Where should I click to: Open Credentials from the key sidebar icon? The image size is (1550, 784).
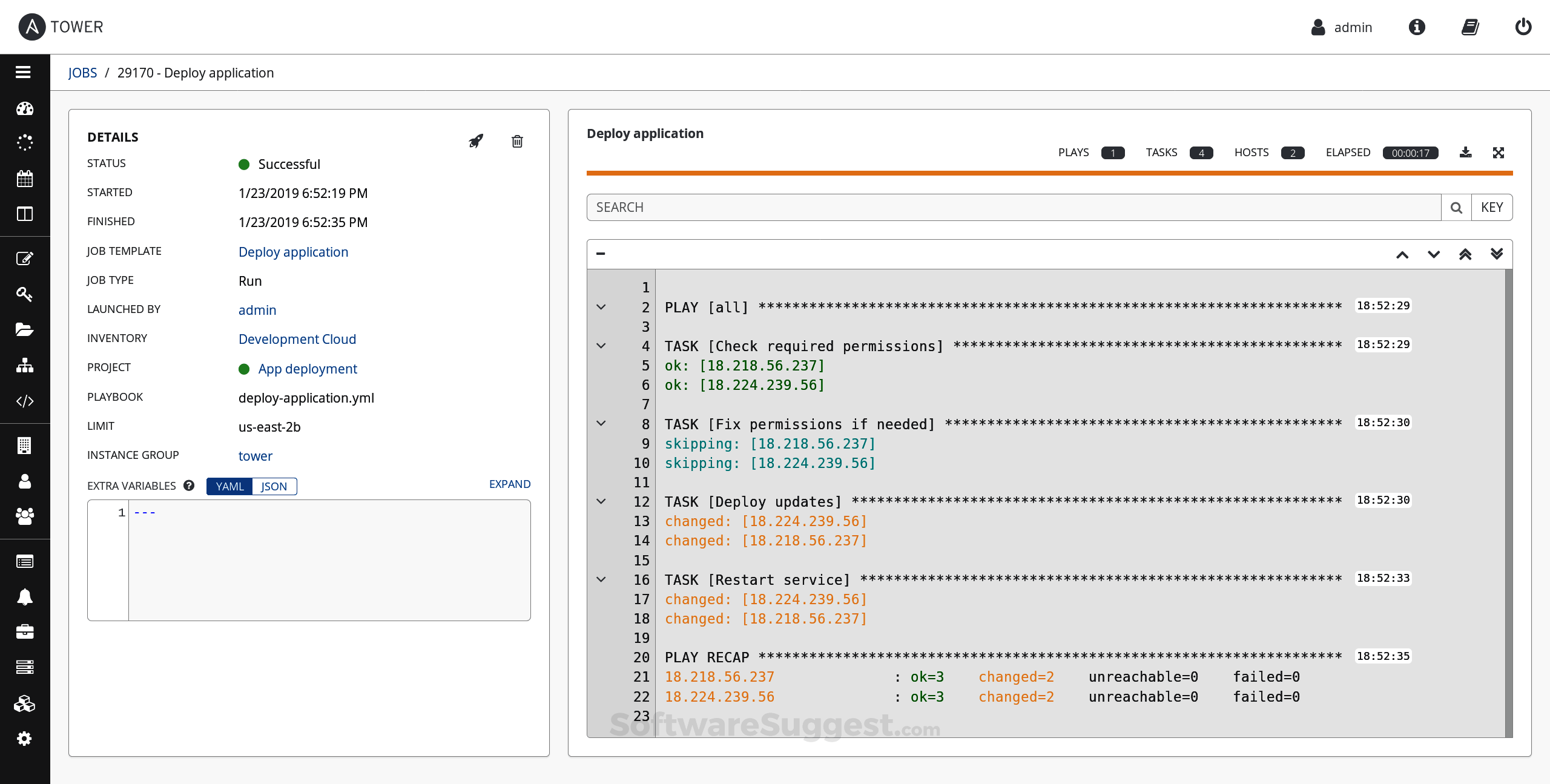pyautogui.click(x=24, y=295)
